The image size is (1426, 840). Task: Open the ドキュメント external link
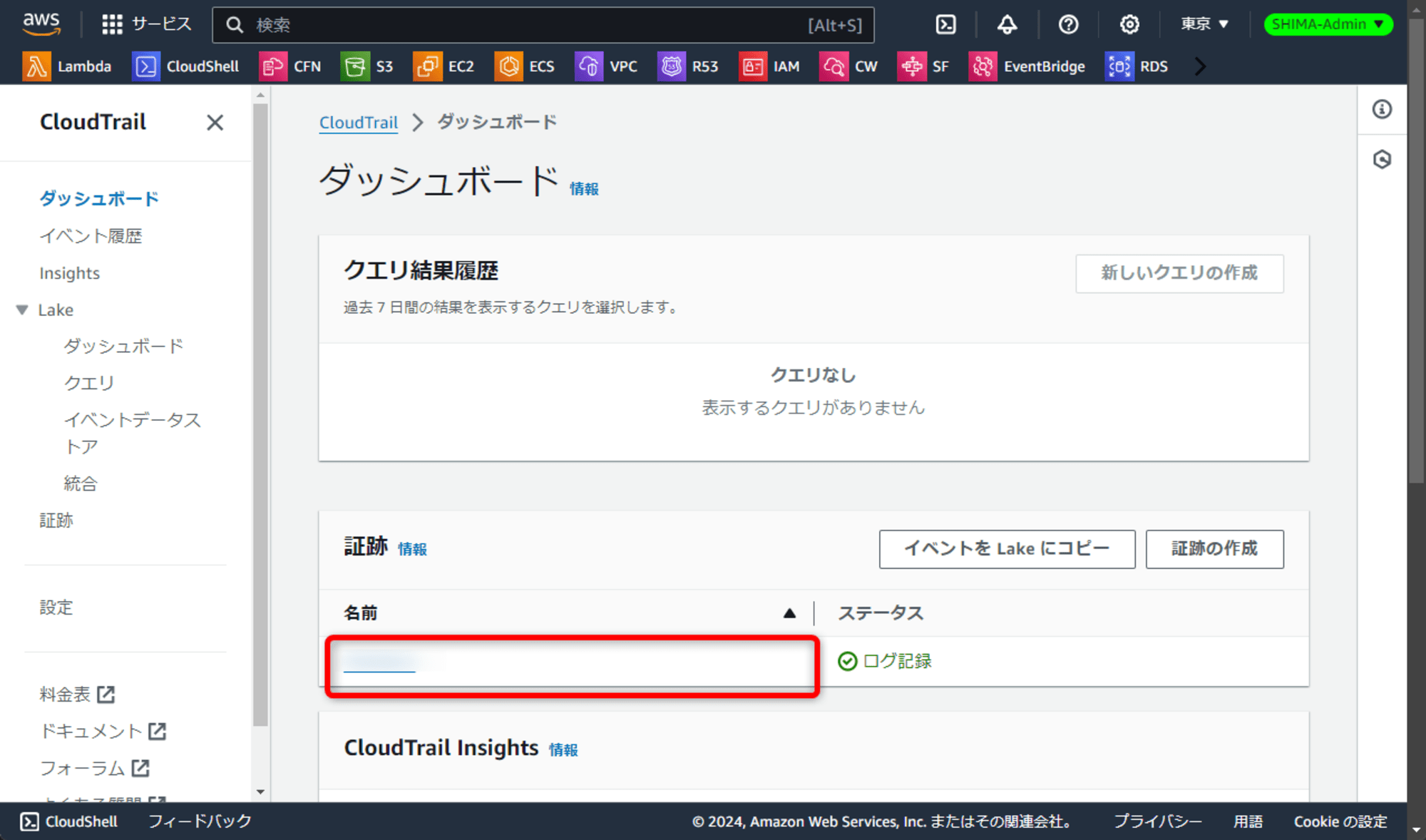103,731
